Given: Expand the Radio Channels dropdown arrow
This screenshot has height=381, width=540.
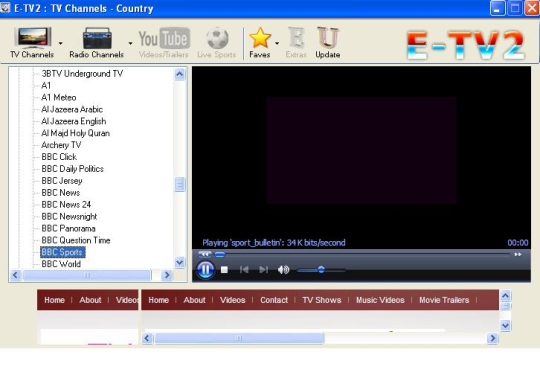Looking at the screenshot, I should (130, 43).
